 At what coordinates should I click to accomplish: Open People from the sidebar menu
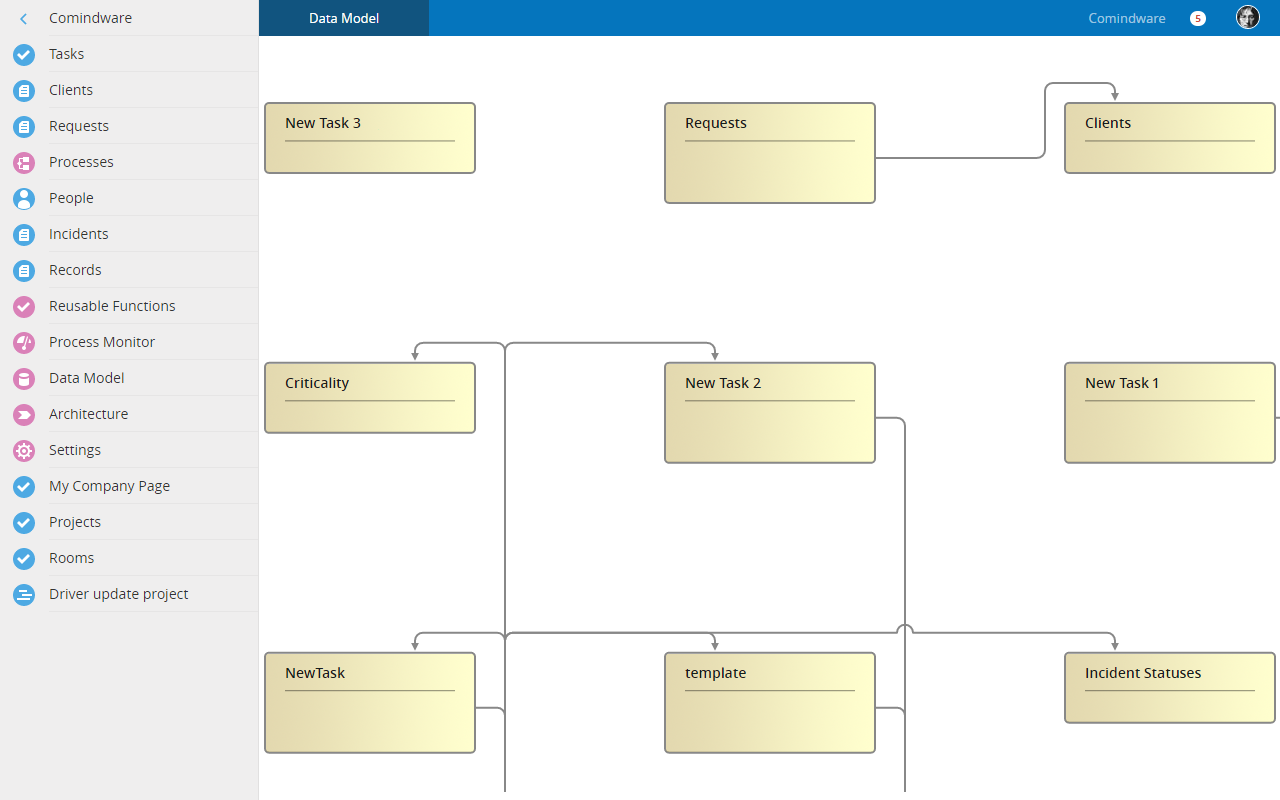tap(129, 198)
